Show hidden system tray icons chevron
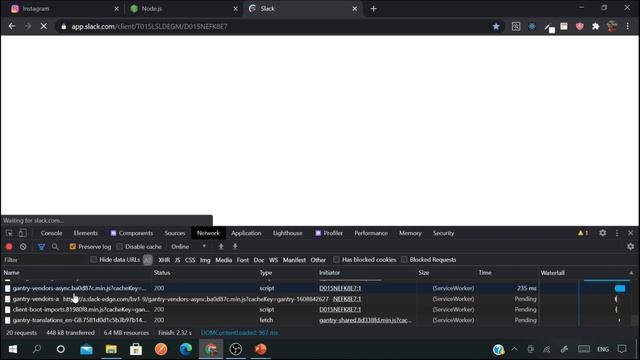This screenshot has height=360, width=640. (514, 349)
